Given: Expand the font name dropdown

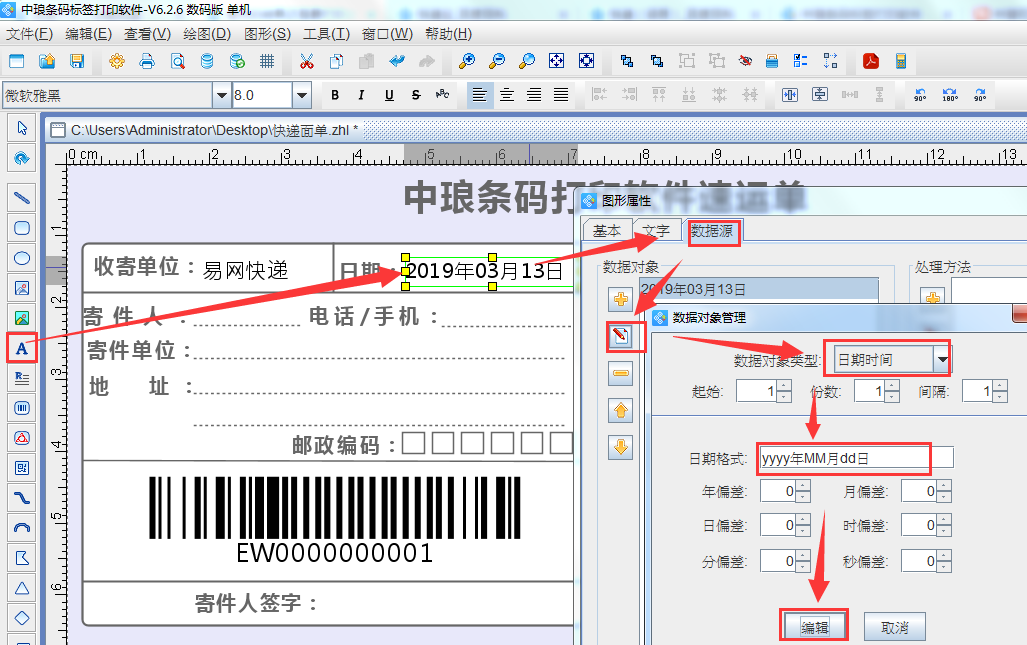Looking at the screenshot, I should click(x=221, y=96).
